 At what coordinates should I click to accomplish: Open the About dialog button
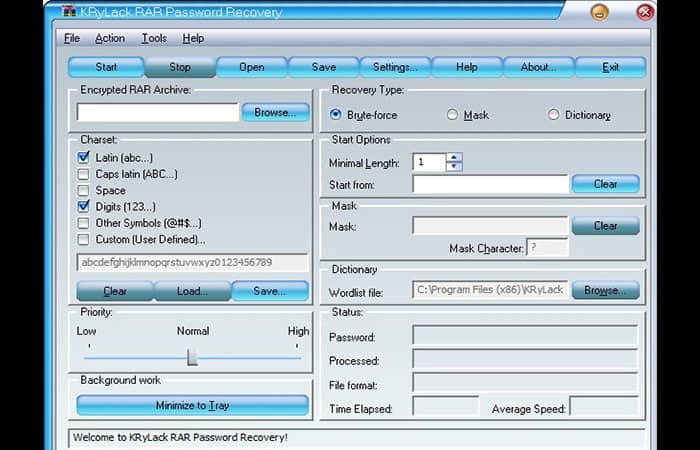(x=538, y=67)
